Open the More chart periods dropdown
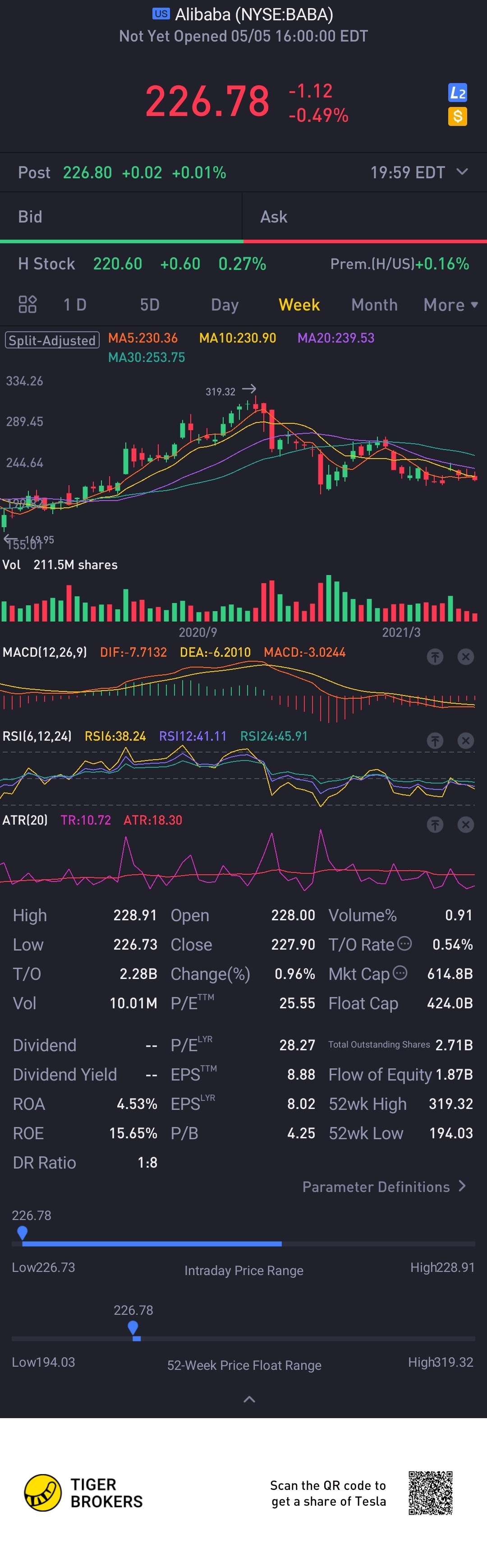 pyautogui.click(x=450, y=305)
